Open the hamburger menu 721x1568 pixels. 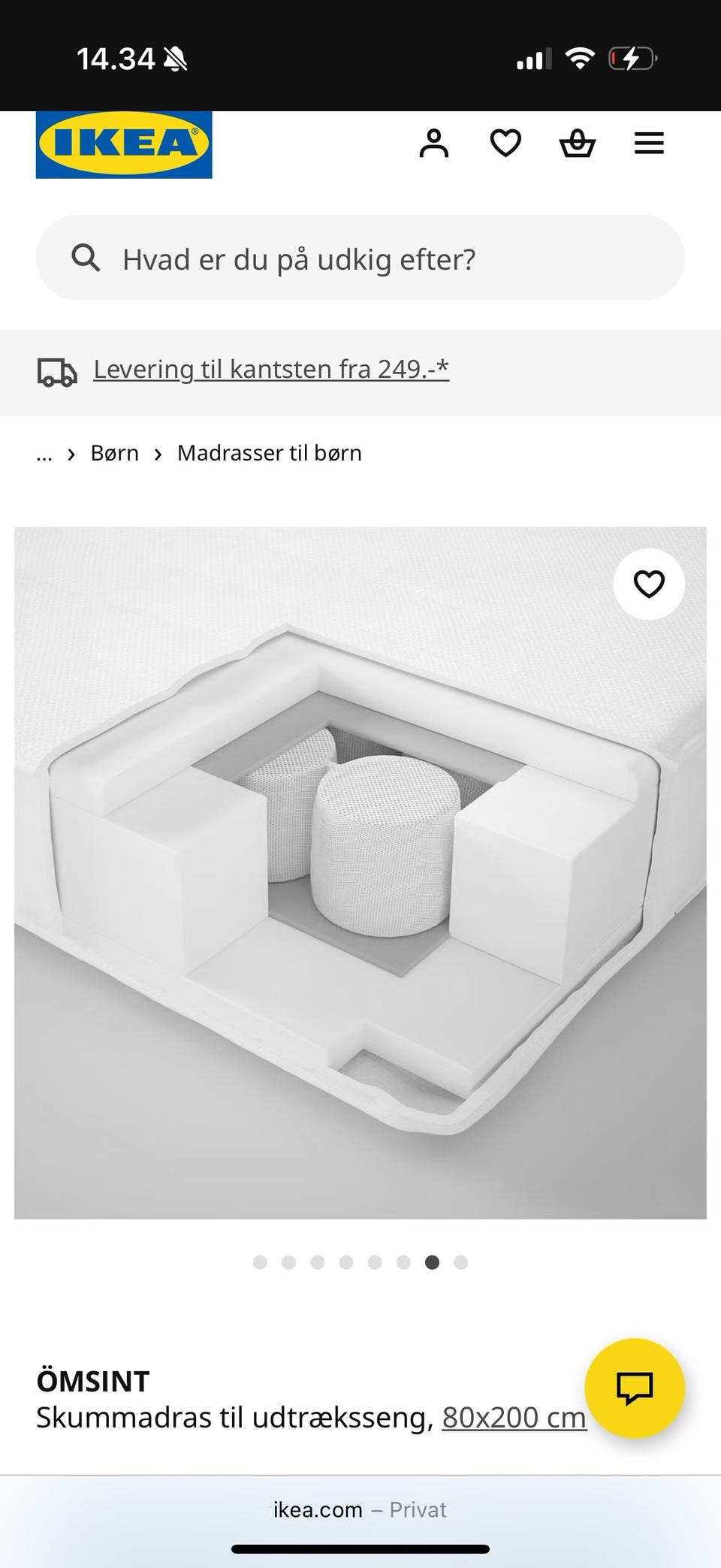pos(649,143)
